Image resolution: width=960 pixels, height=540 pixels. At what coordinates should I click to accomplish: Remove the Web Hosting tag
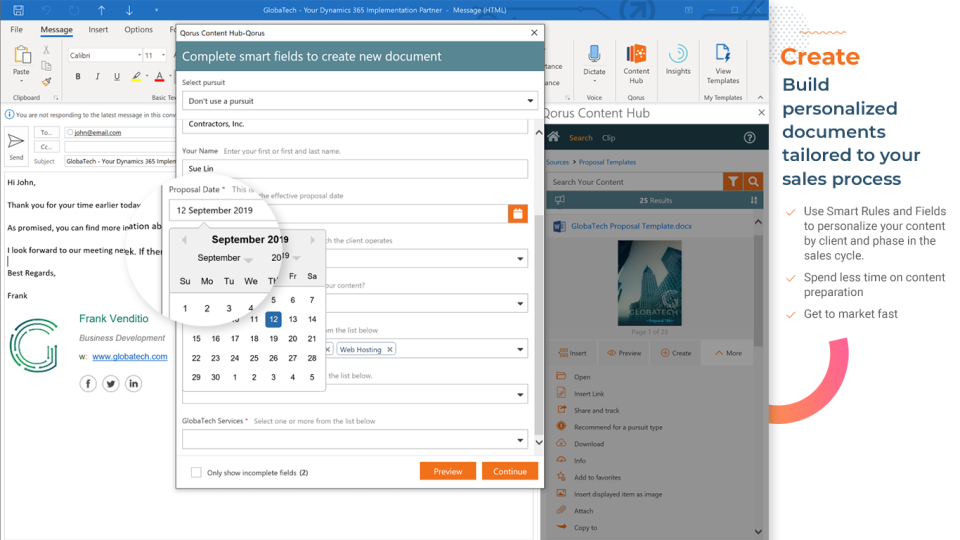click(389, 349)
